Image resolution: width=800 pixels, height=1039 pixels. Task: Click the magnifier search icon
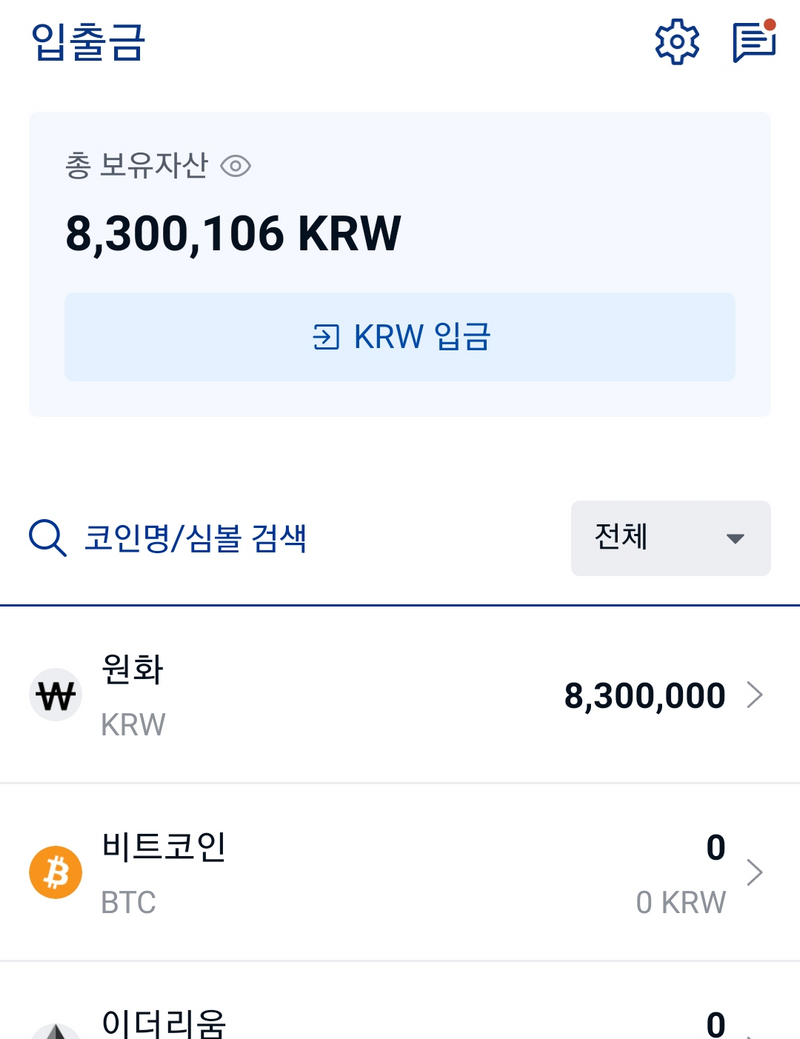coord(47,538)
